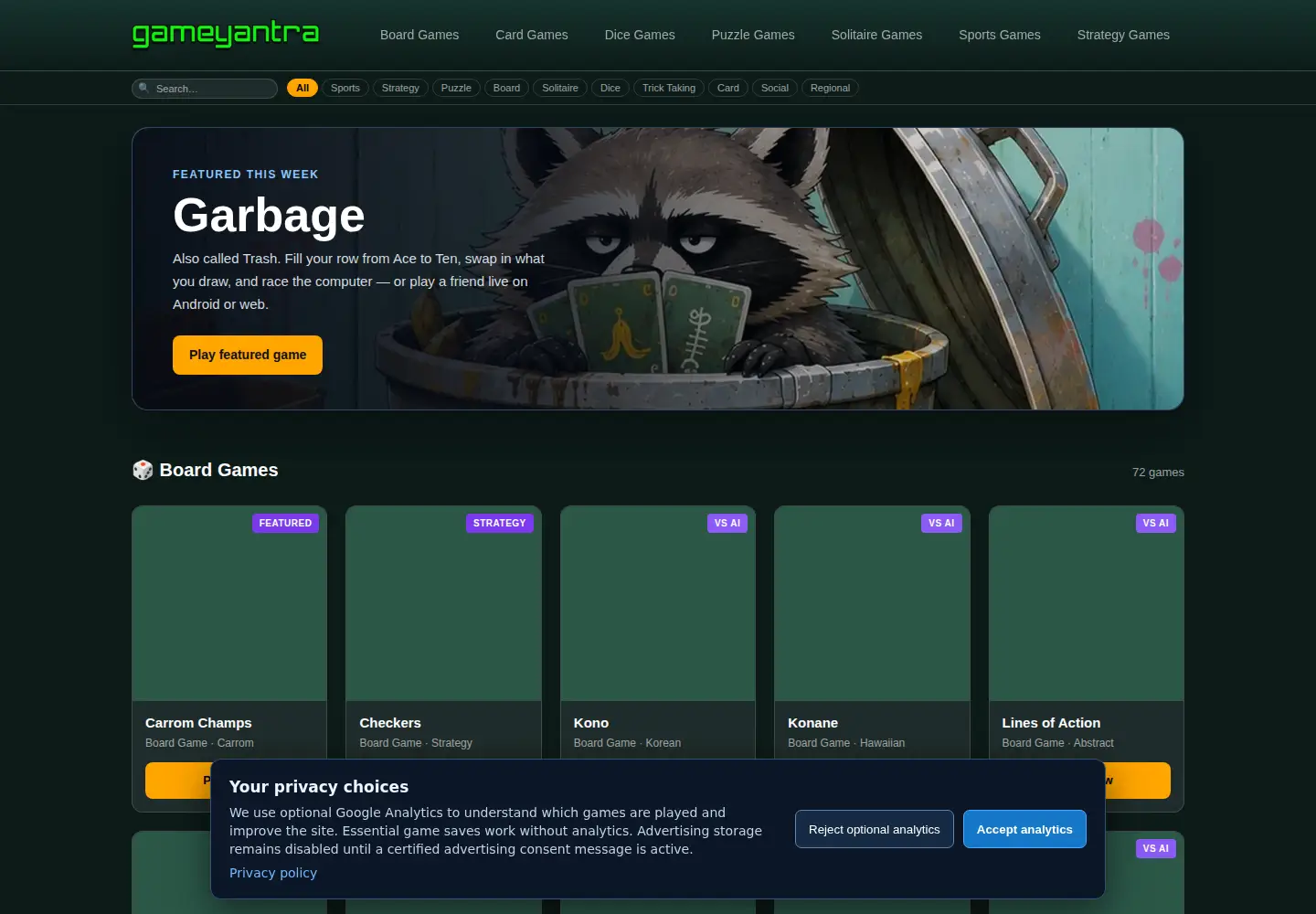
Task: Click the Kono card title
Action: [591, 723]
